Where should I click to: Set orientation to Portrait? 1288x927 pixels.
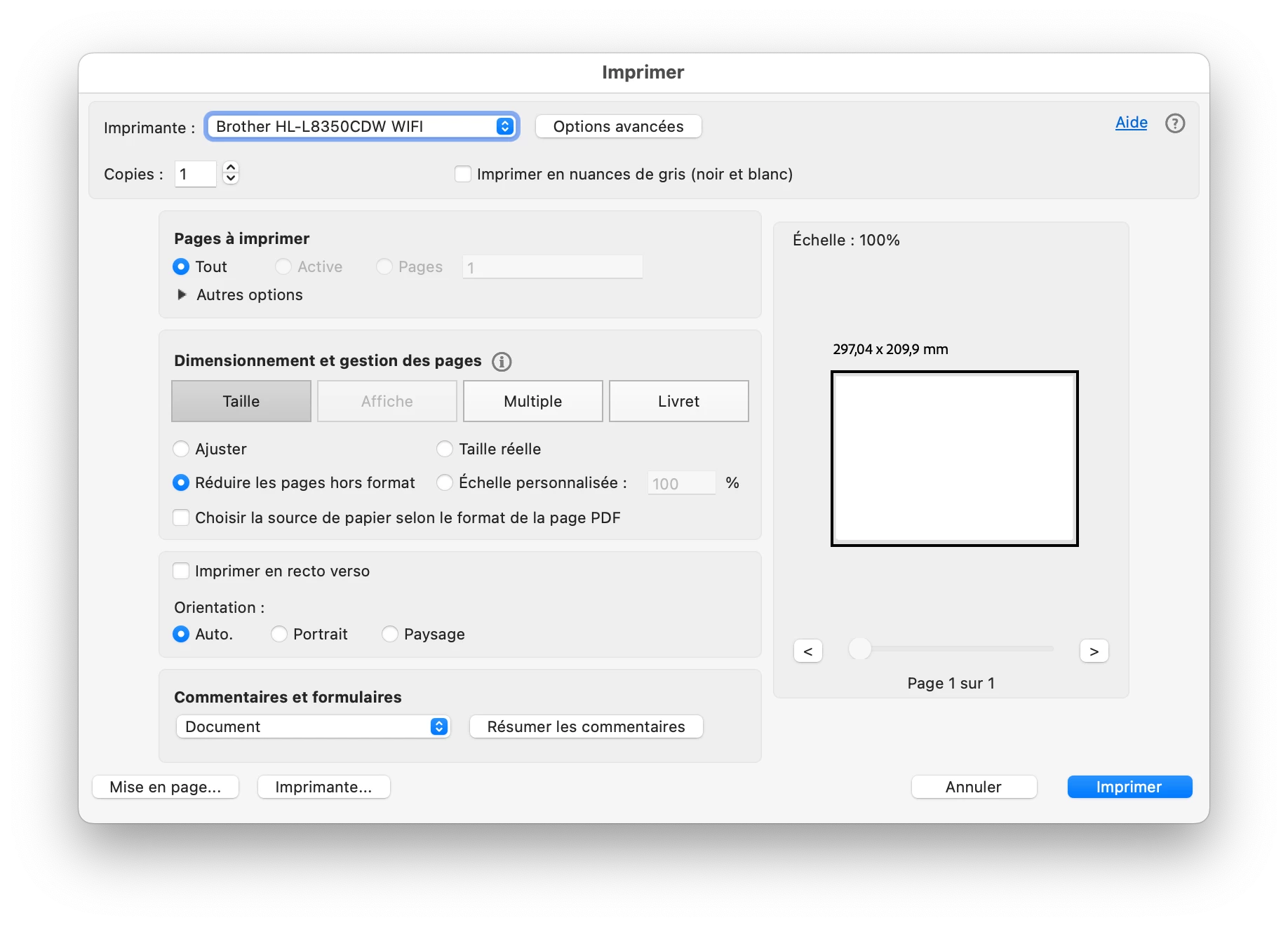coord(279,634)
